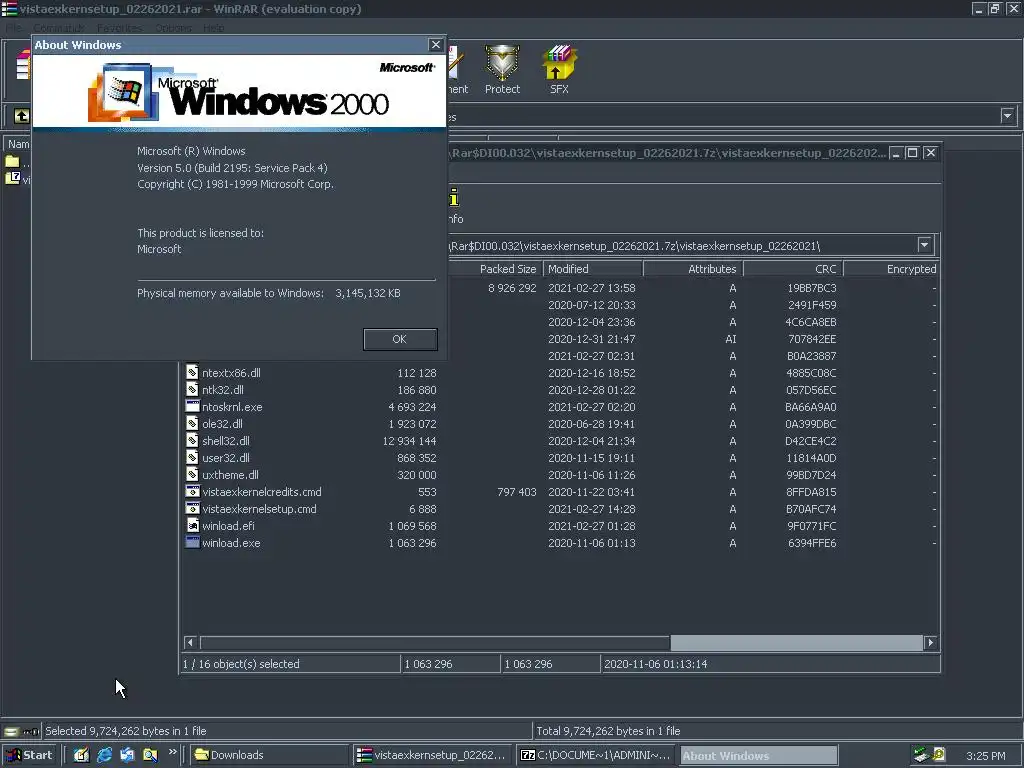This screenshot has height=768, width=1024.
Task: Select the winload.efi file icon
Action: pyautogui.click(x=192, y=525)
